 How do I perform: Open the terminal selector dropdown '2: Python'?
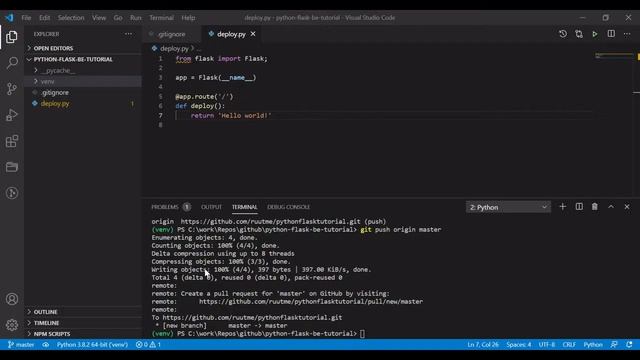coord(508,207)
